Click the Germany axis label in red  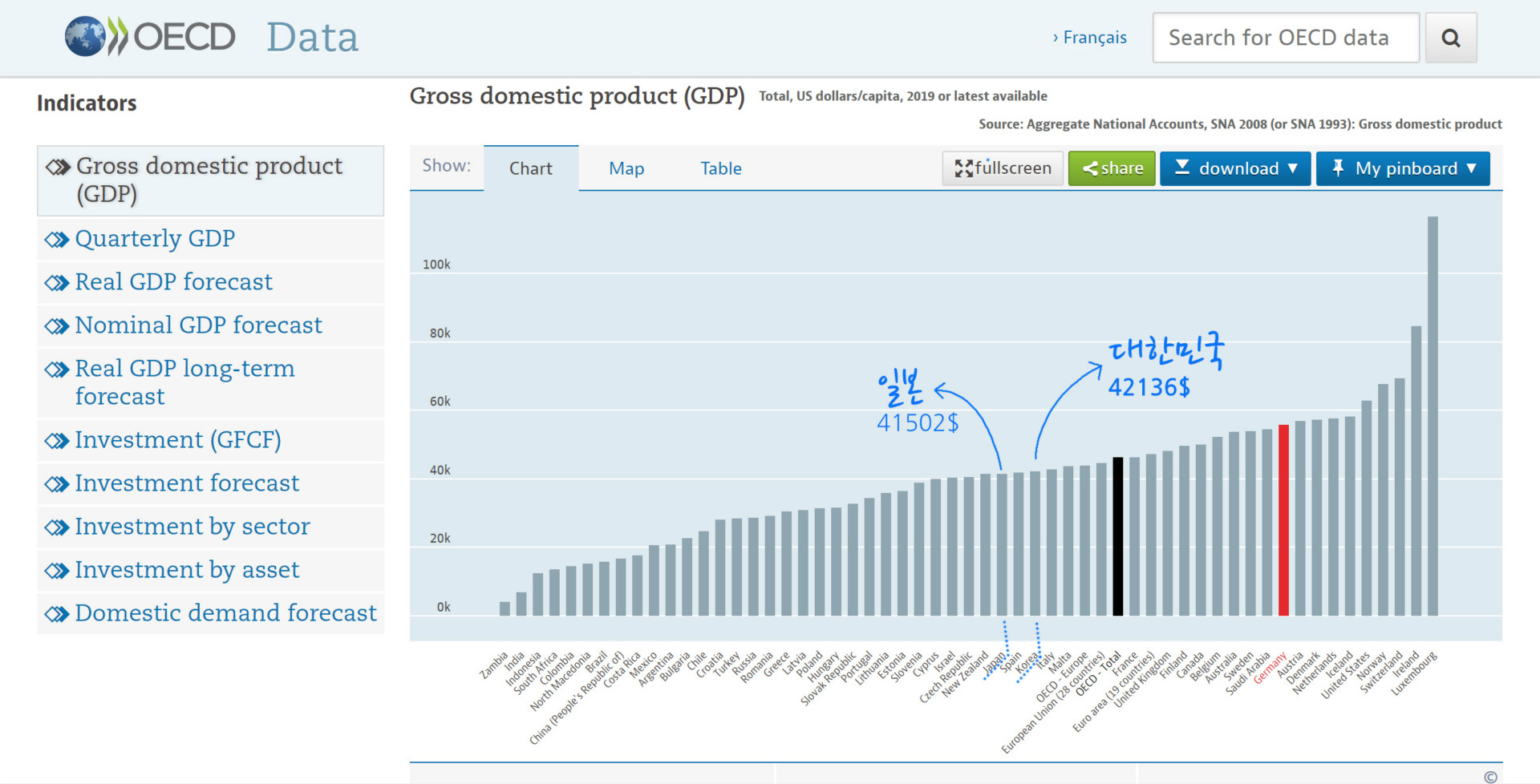(1270, 668)
